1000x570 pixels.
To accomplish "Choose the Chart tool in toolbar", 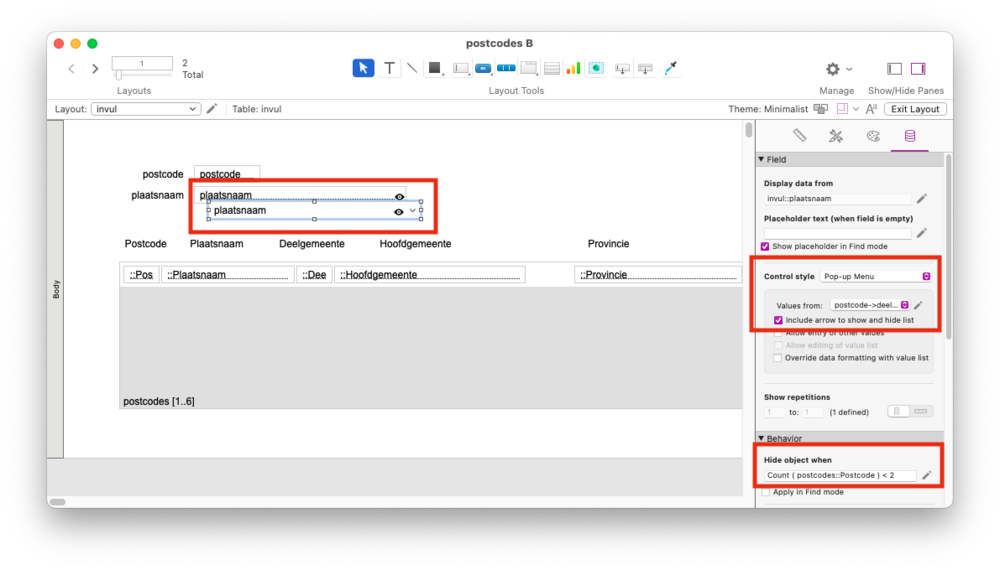I will coord(573,68).
